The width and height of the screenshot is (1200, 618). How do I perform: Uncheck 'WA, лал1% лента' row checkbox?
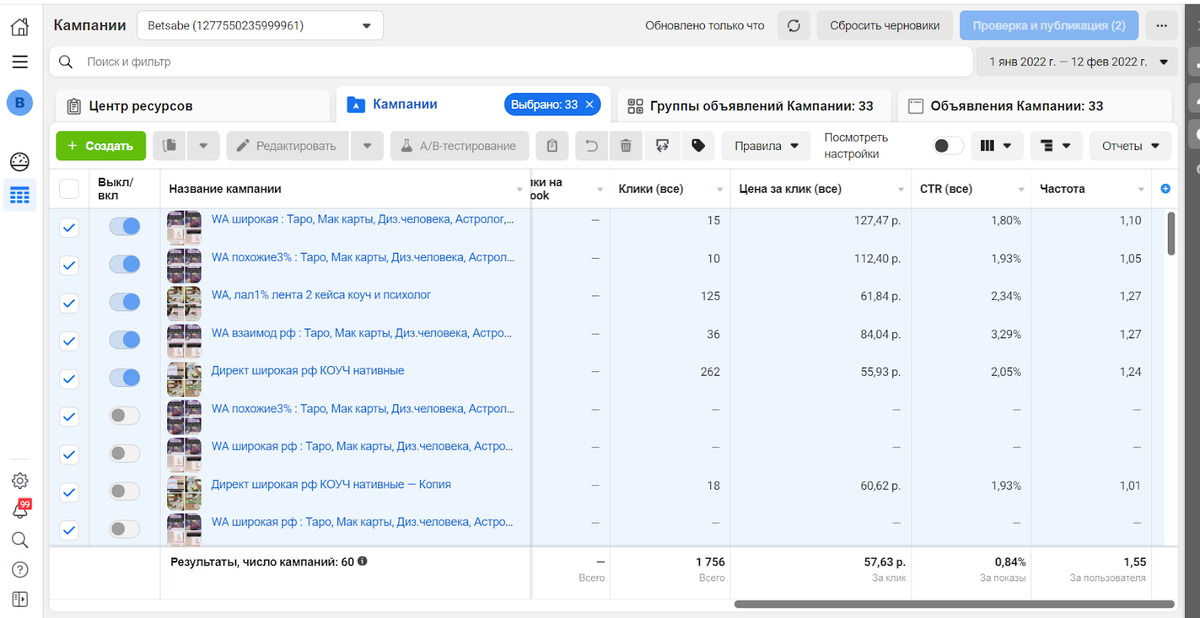pyautogui.click(x=69, y=303)
